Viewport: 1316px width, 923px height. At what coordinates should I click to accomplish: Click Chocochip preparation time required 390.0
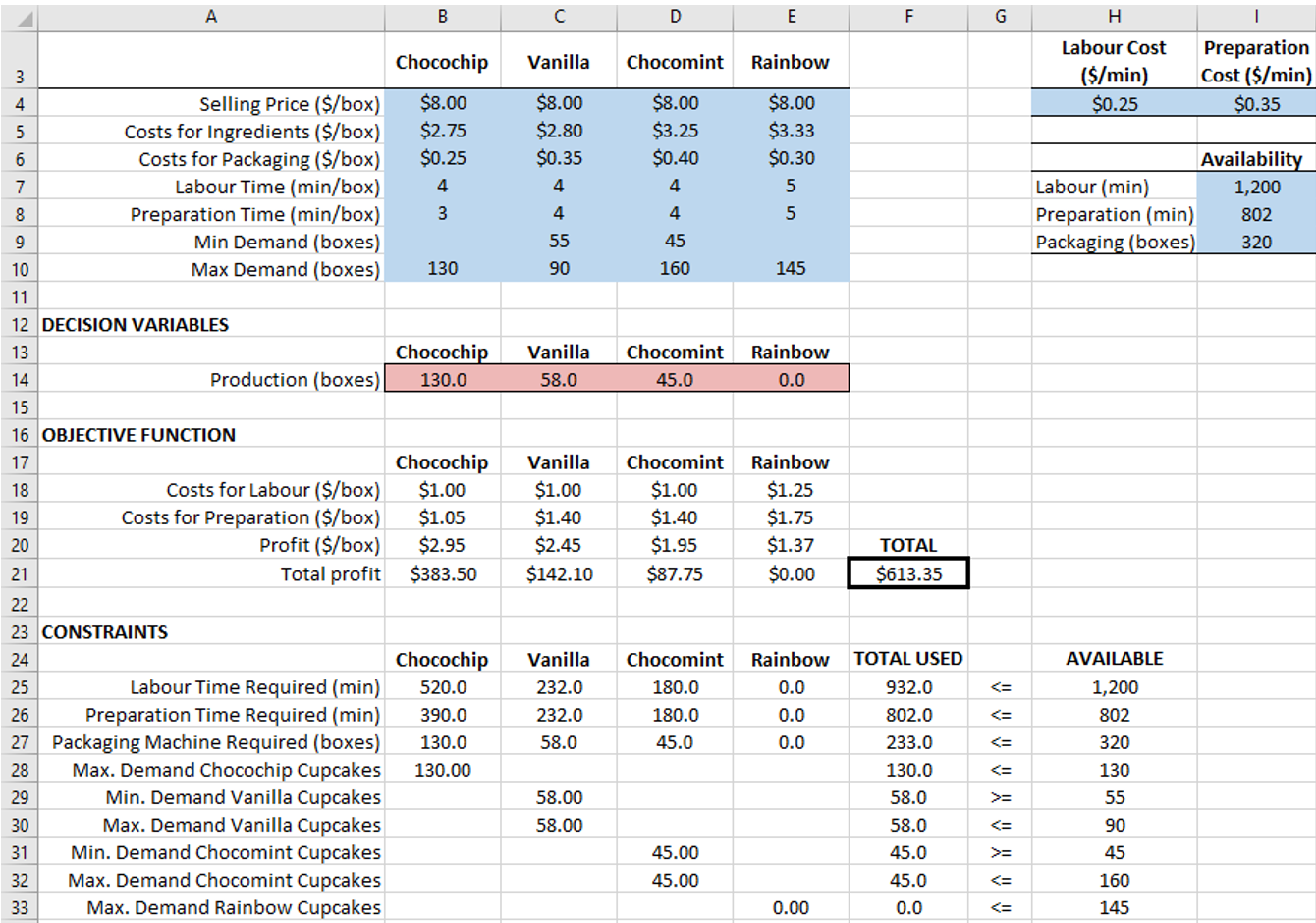click(443, 715)
